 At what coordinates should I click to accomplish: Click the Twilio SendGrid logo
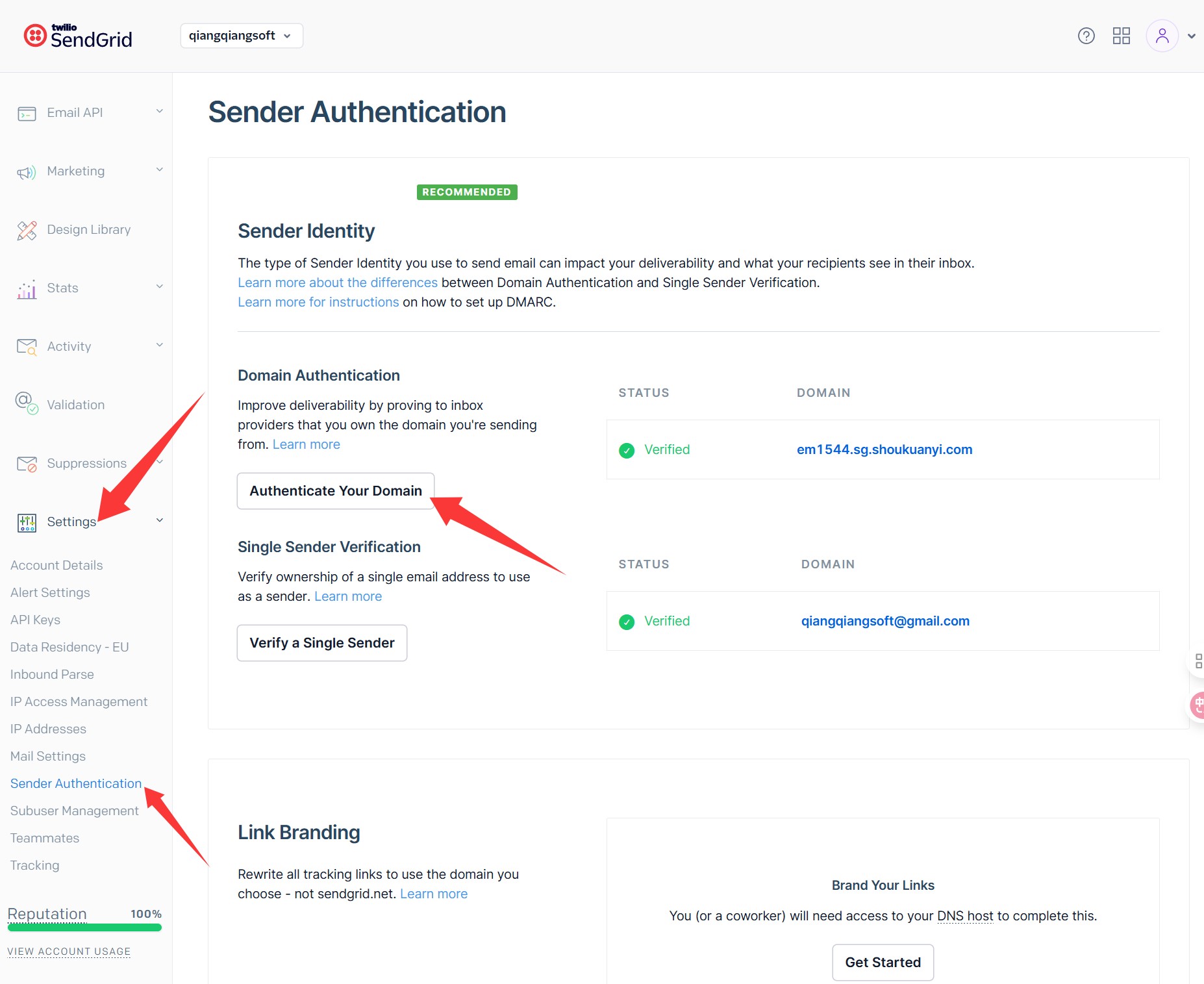coord(78,36)
